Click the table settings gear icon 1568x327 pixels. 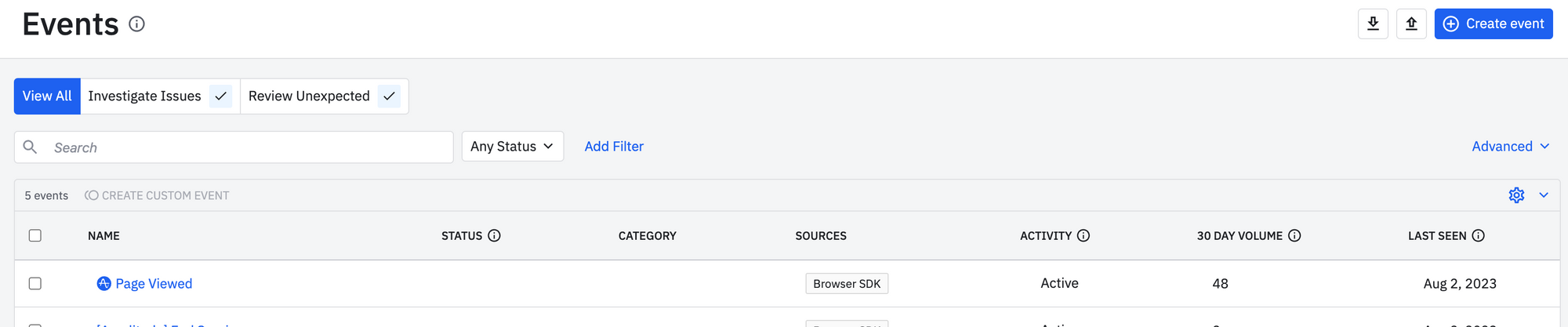point(1516,195)
